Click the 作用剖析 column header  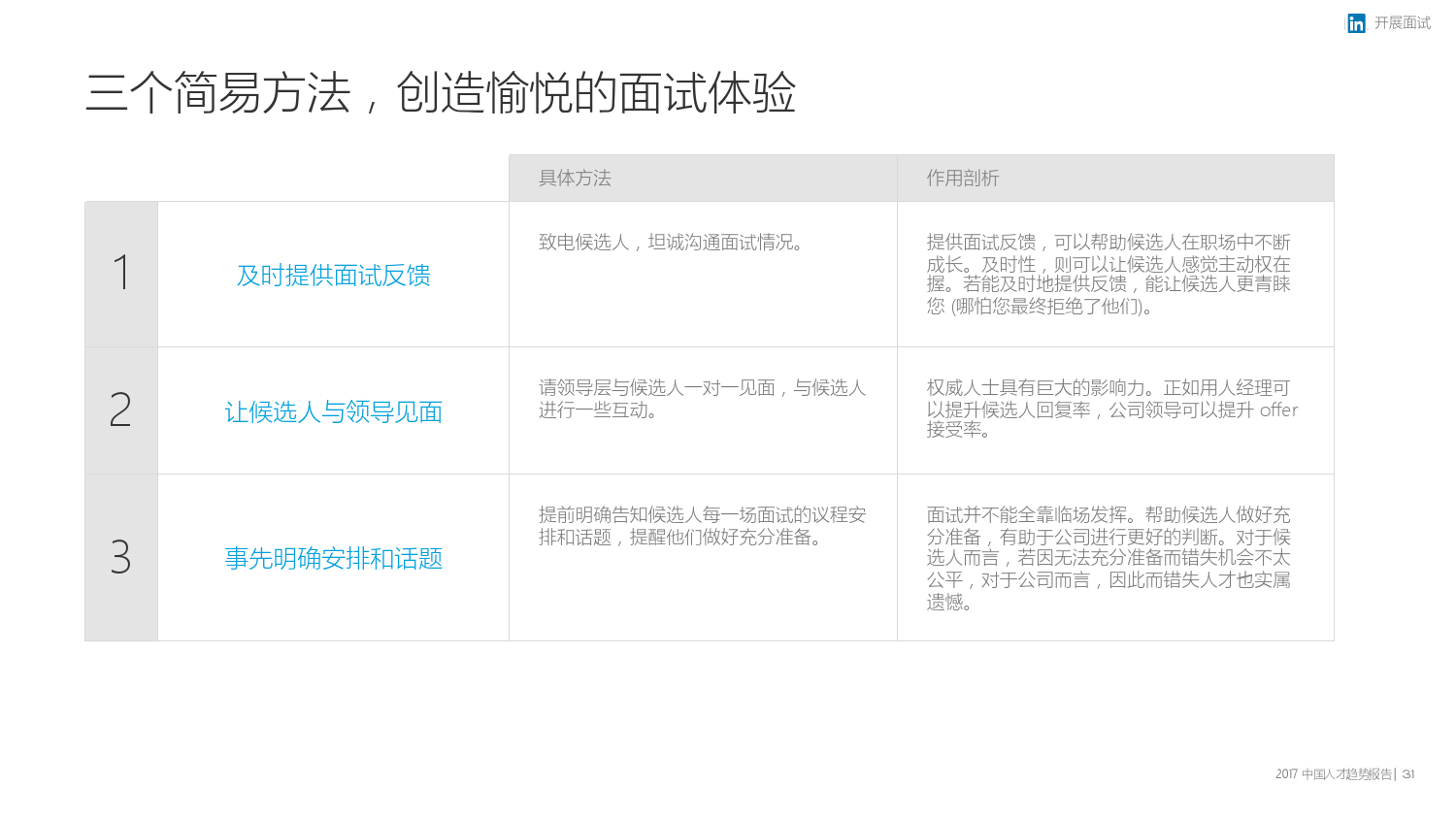point(962,179)
